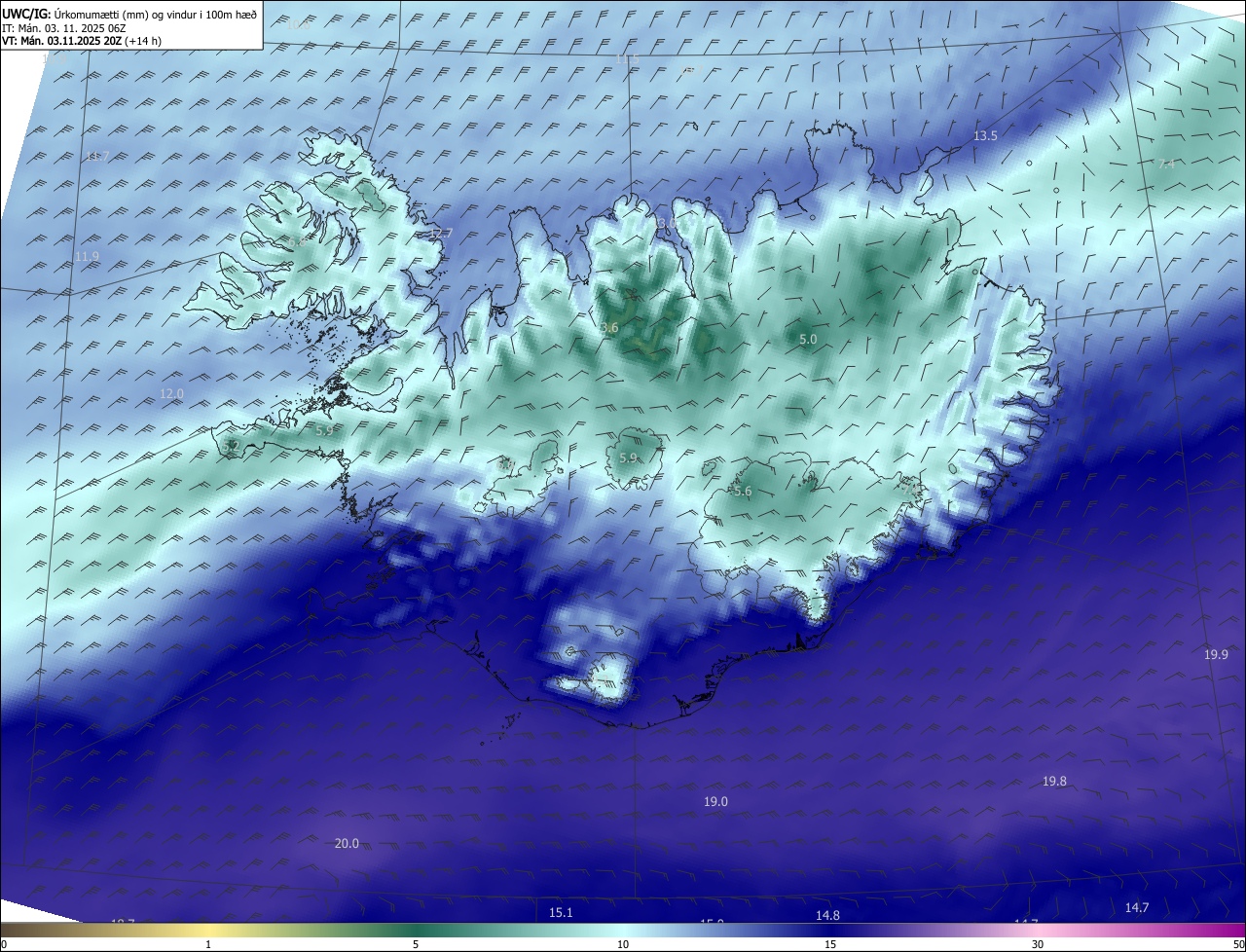Click the map value '12.7'
The height and width of the screenshot is (952, 1246).
(441, 234)
